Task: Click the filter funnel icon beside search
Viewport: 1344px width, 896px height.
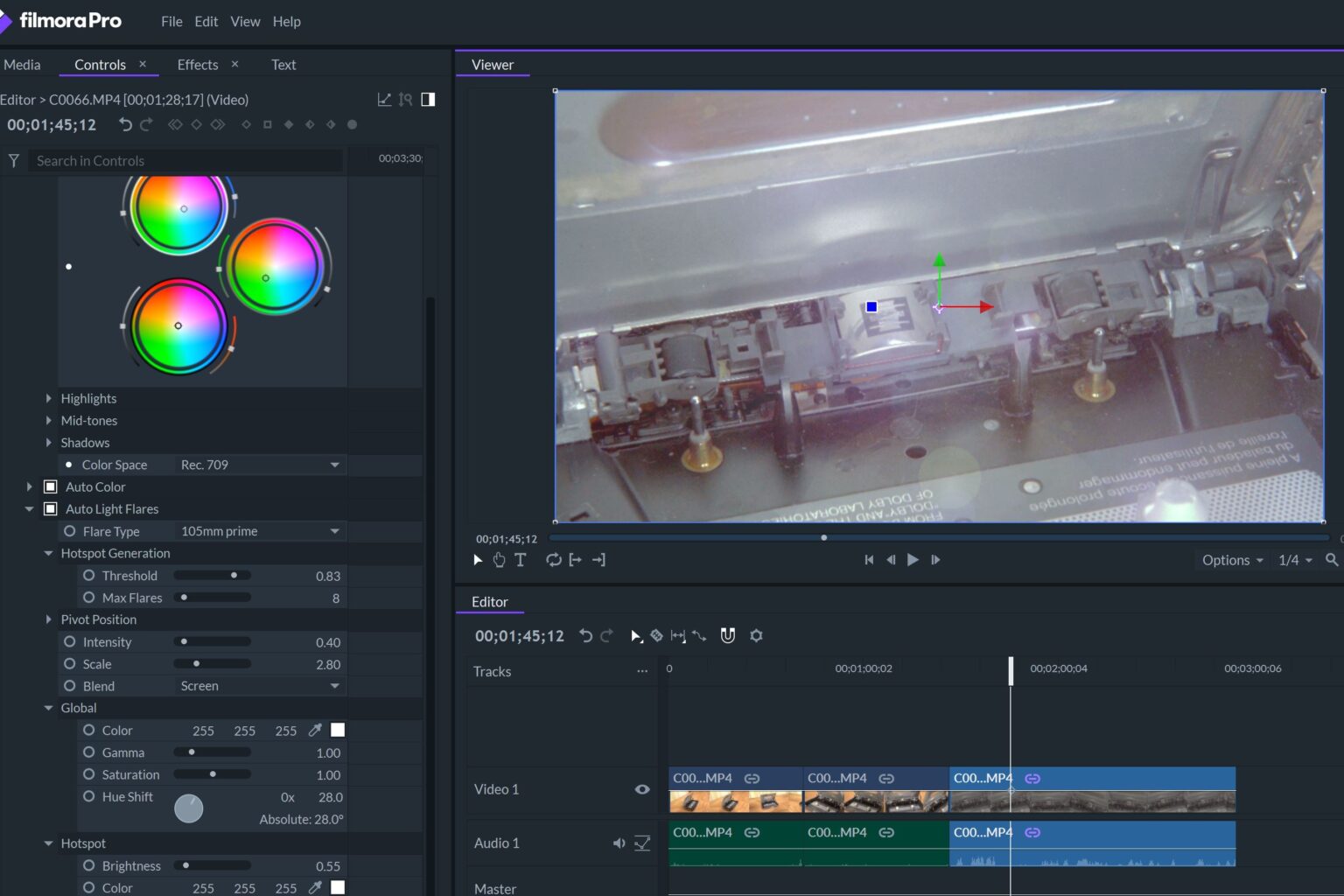Action: coord(14,161)
